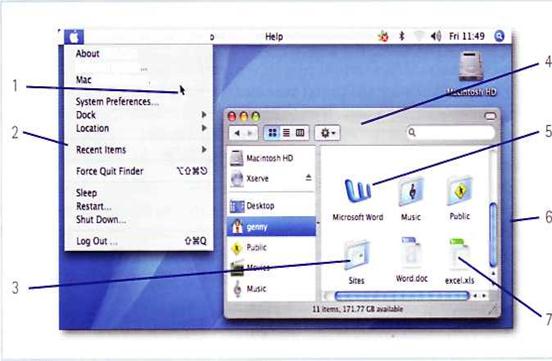552x361 pixels.
Task: Open the Apple menu icon
Action: pyautogui.click(x=74, y=37)
